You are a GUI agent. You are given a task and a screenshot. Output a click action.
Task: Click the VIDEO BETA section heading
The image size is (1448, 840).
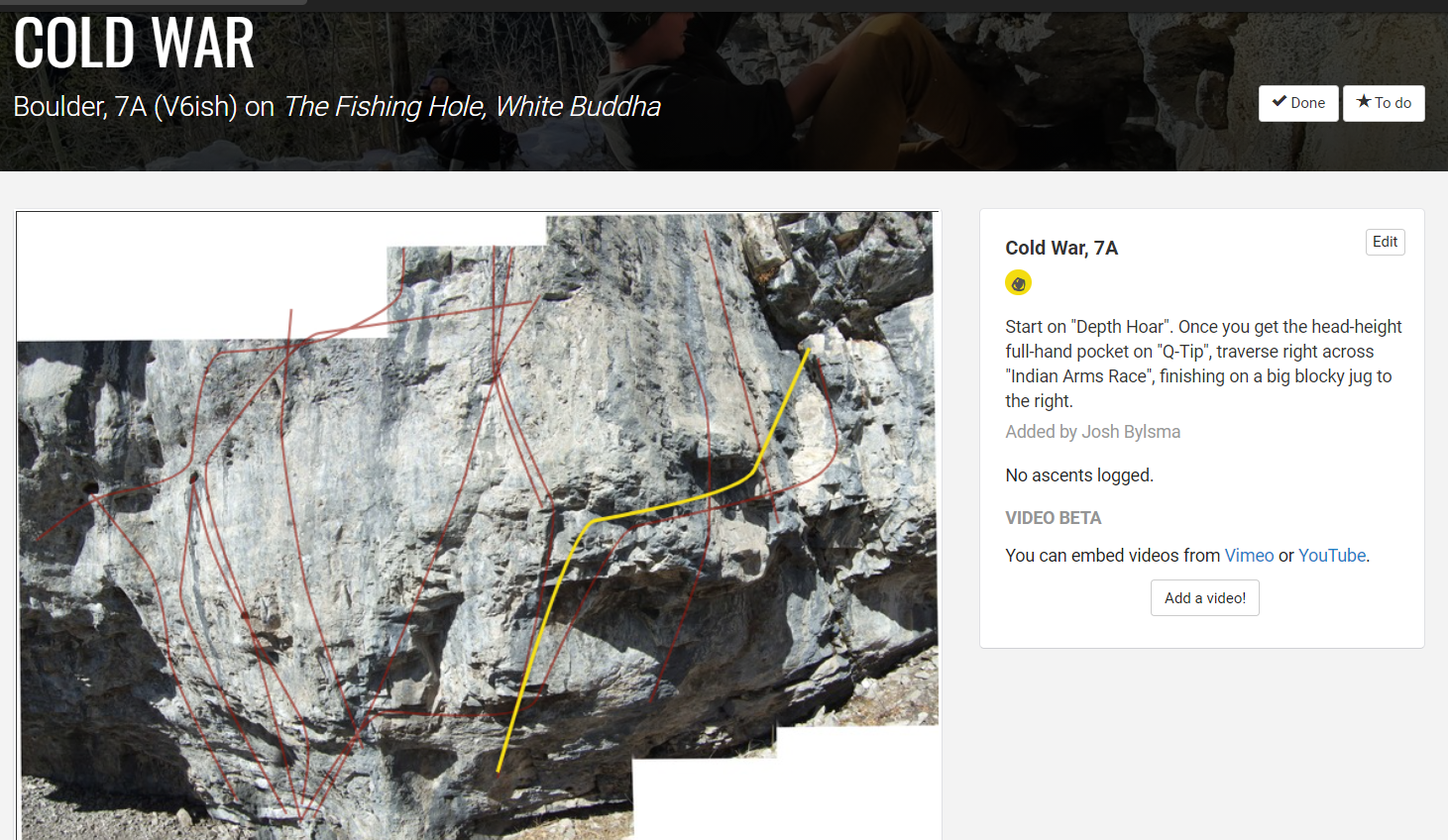[1053, 518]
